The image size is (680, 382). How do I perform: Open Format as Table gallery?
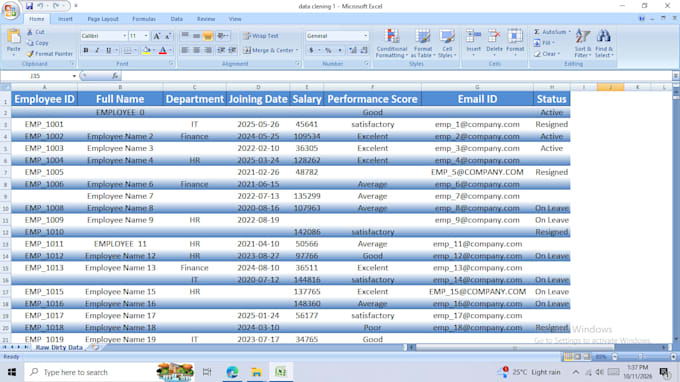point(422,43)
